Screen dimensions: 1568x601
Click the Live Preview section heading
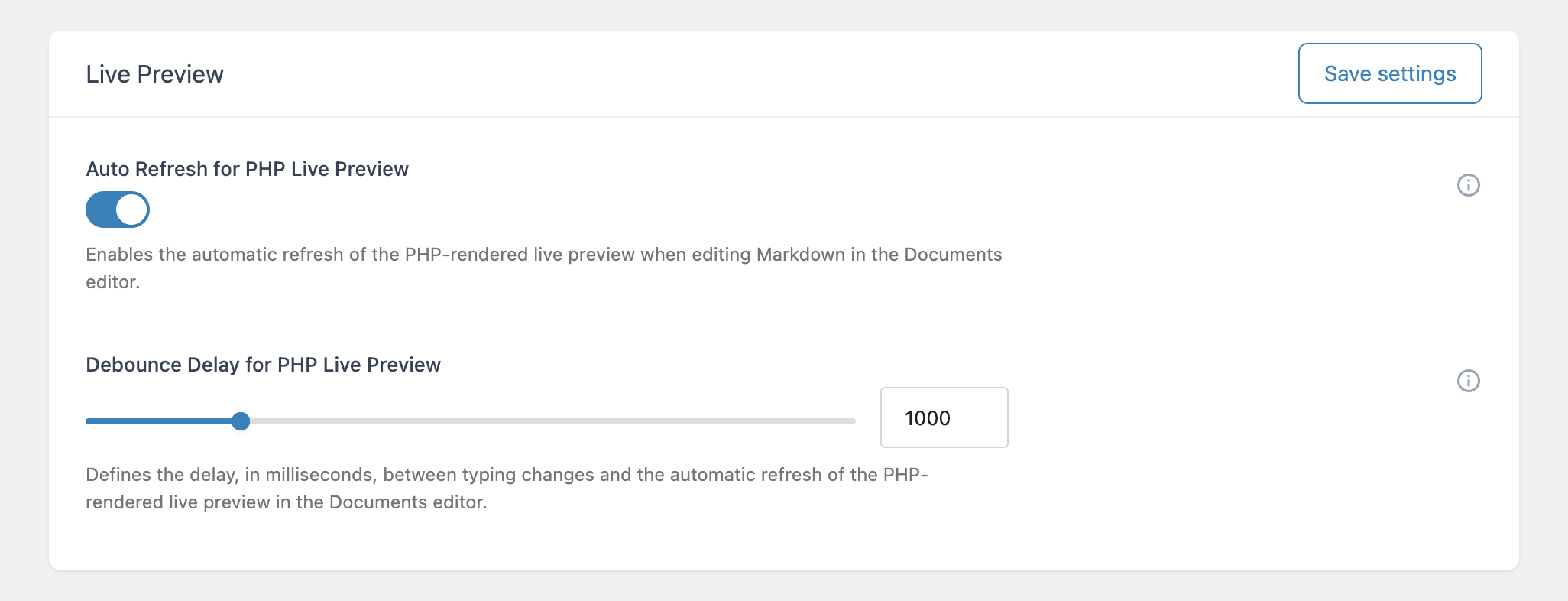point(154,73)
